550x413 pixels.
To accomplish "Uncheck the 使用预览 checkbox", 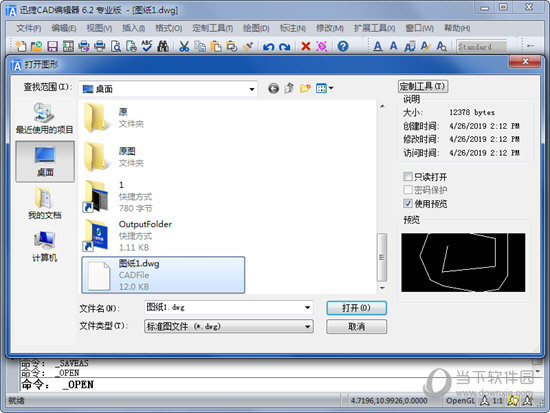I will [407, 204].
